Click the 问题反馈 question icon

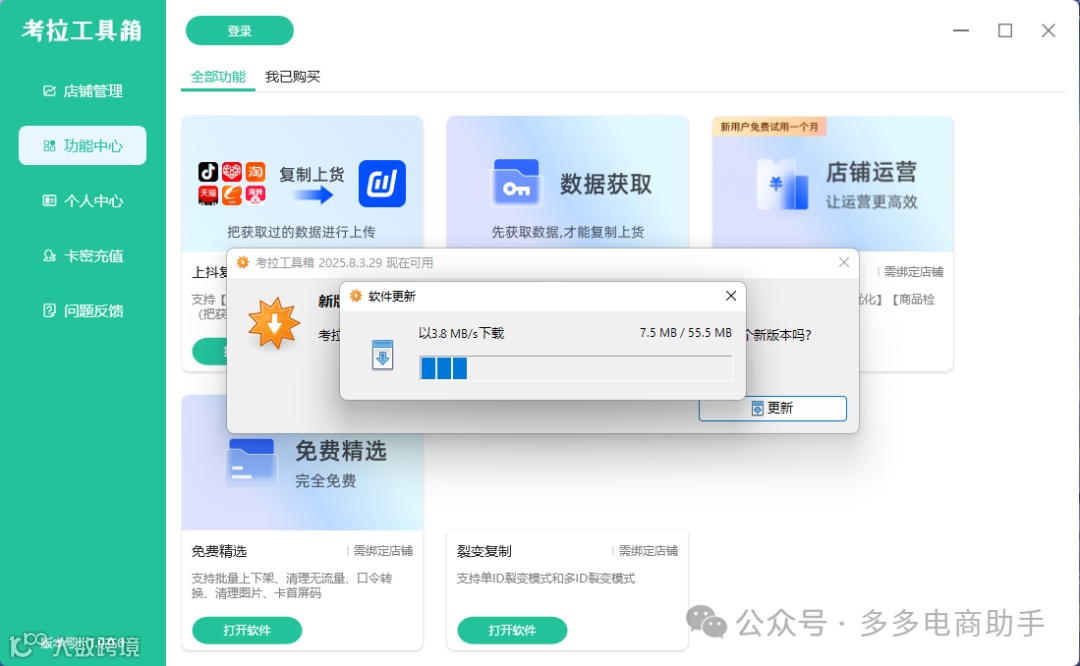[49, 311]
